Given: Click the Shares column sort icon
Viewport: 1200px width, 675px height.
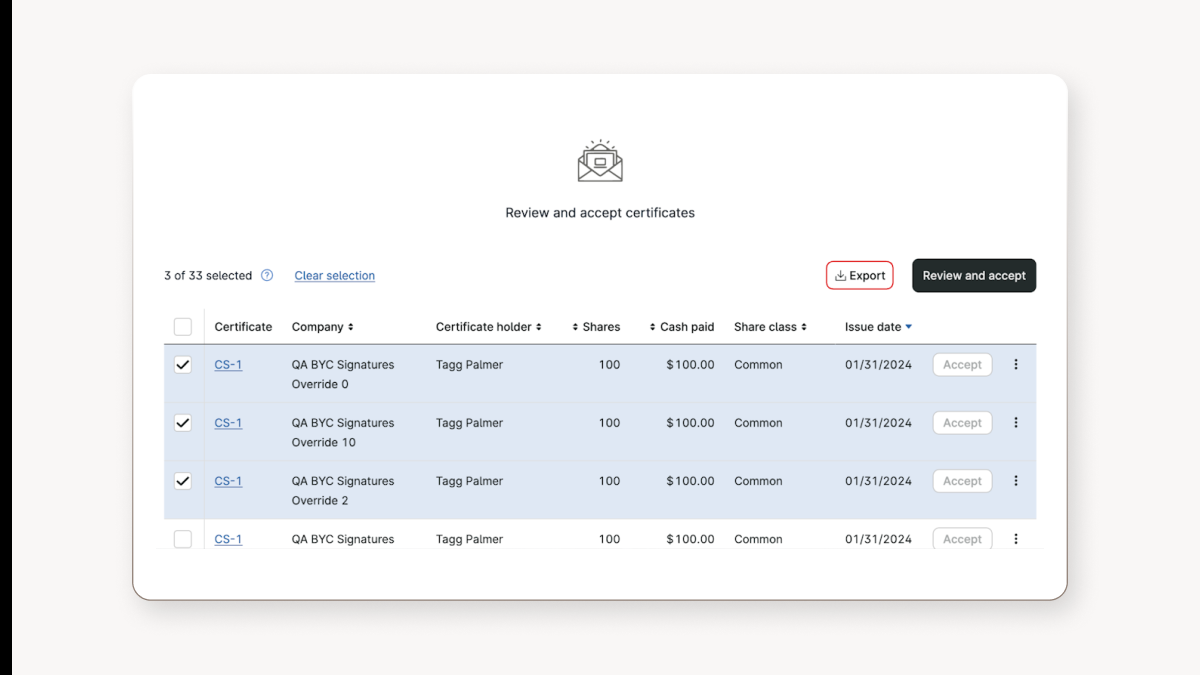Looking at the screenshot, I should pos(577,326).
